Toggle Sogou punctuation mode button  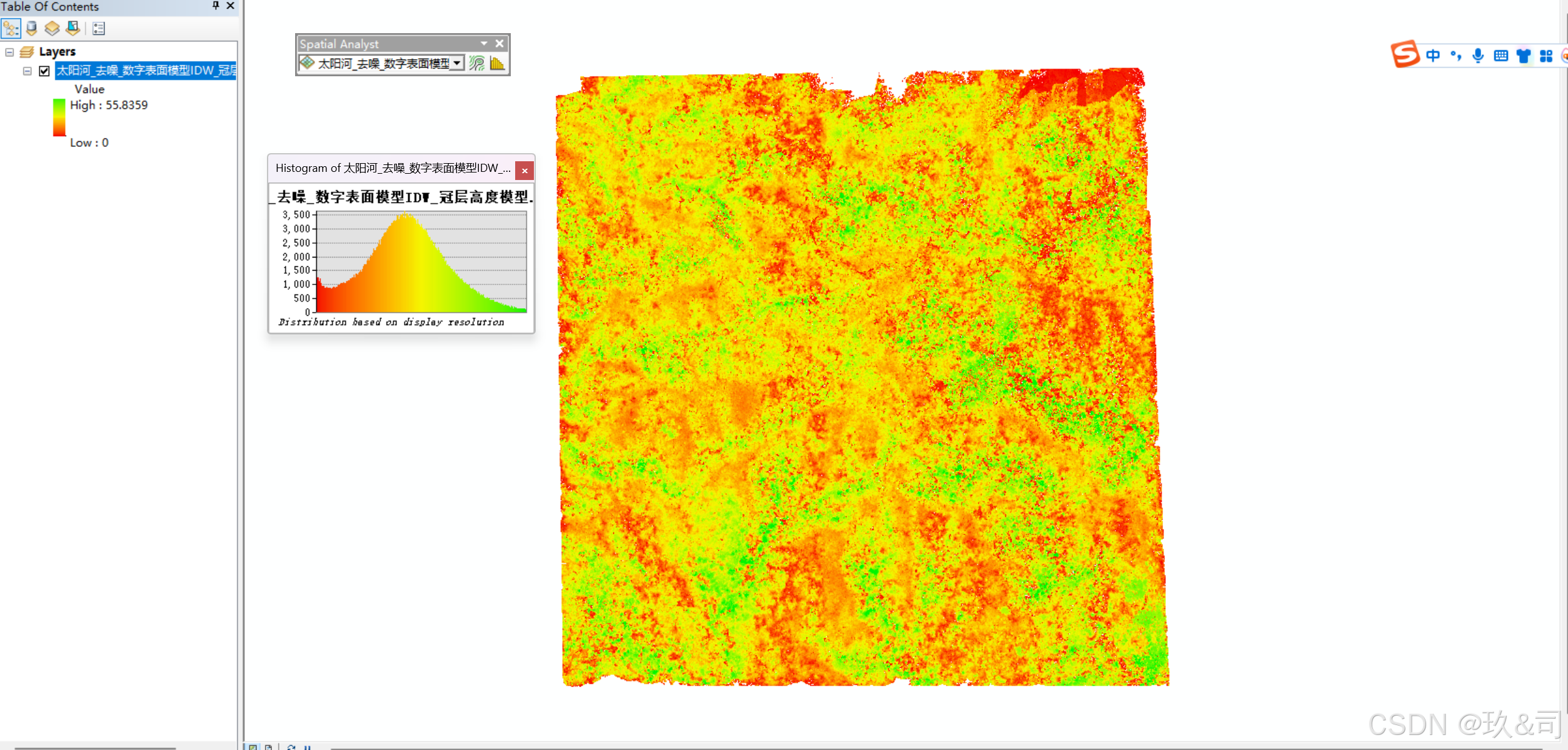click(x=1456, y=56)
